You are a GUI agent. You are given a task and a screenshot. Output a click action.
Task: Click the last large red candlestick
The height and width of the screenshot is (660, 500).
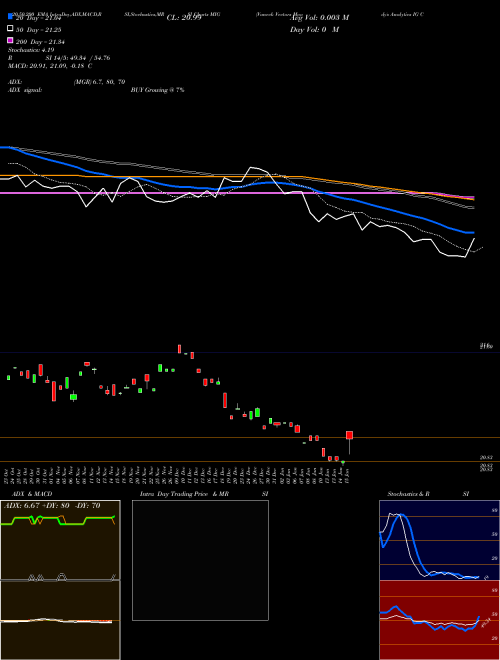pos(349,435)
